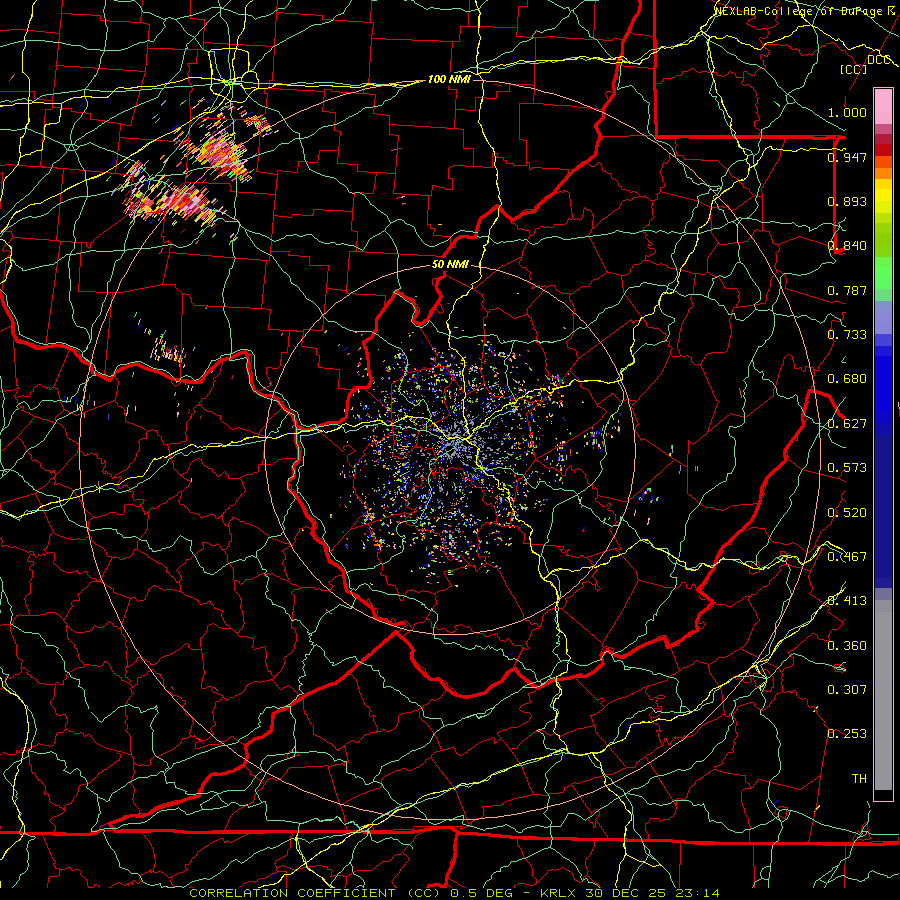
Task: Click the 0.253 legend value
Action: point(847,734)
